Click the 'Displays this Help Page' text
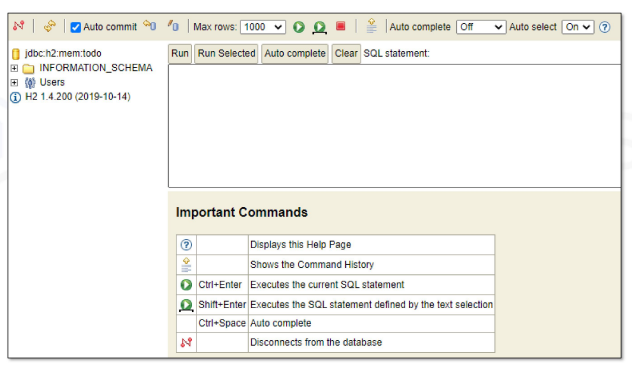Screen dimensions: 632x367 [301, 245]
